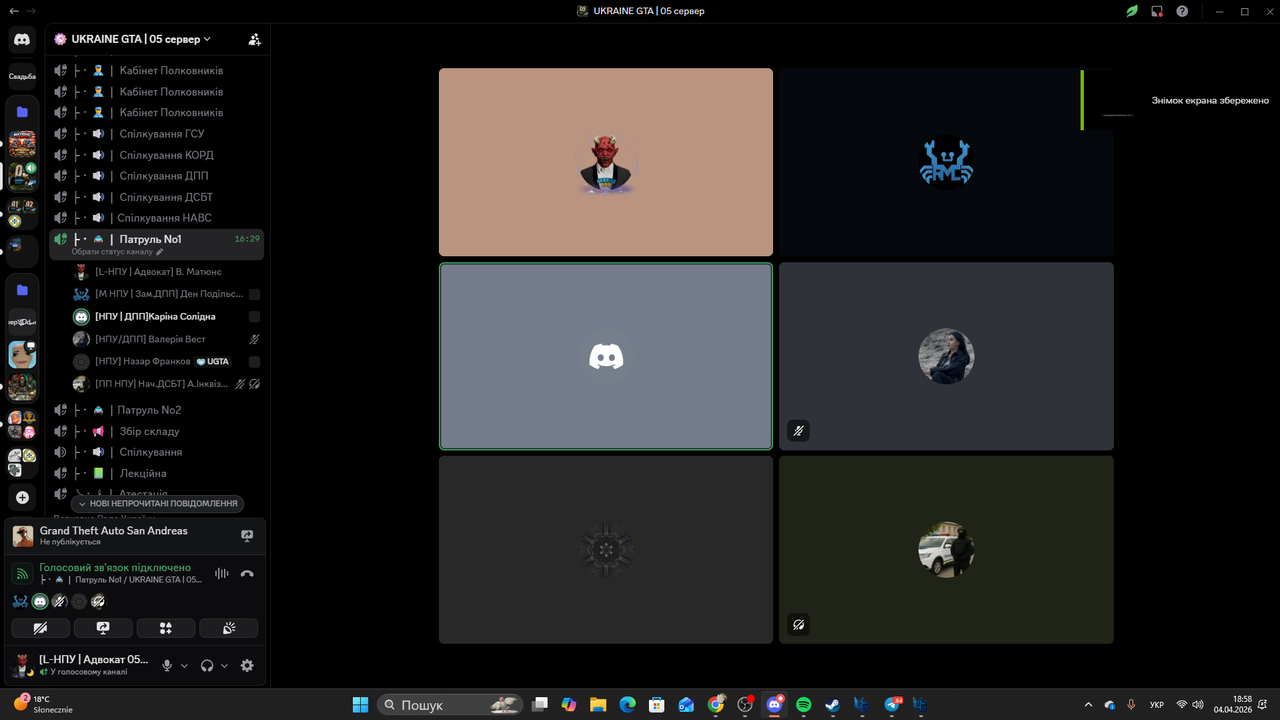Open the Windows Start menu
Screen dimensions: 1280x720
(360, 705)
